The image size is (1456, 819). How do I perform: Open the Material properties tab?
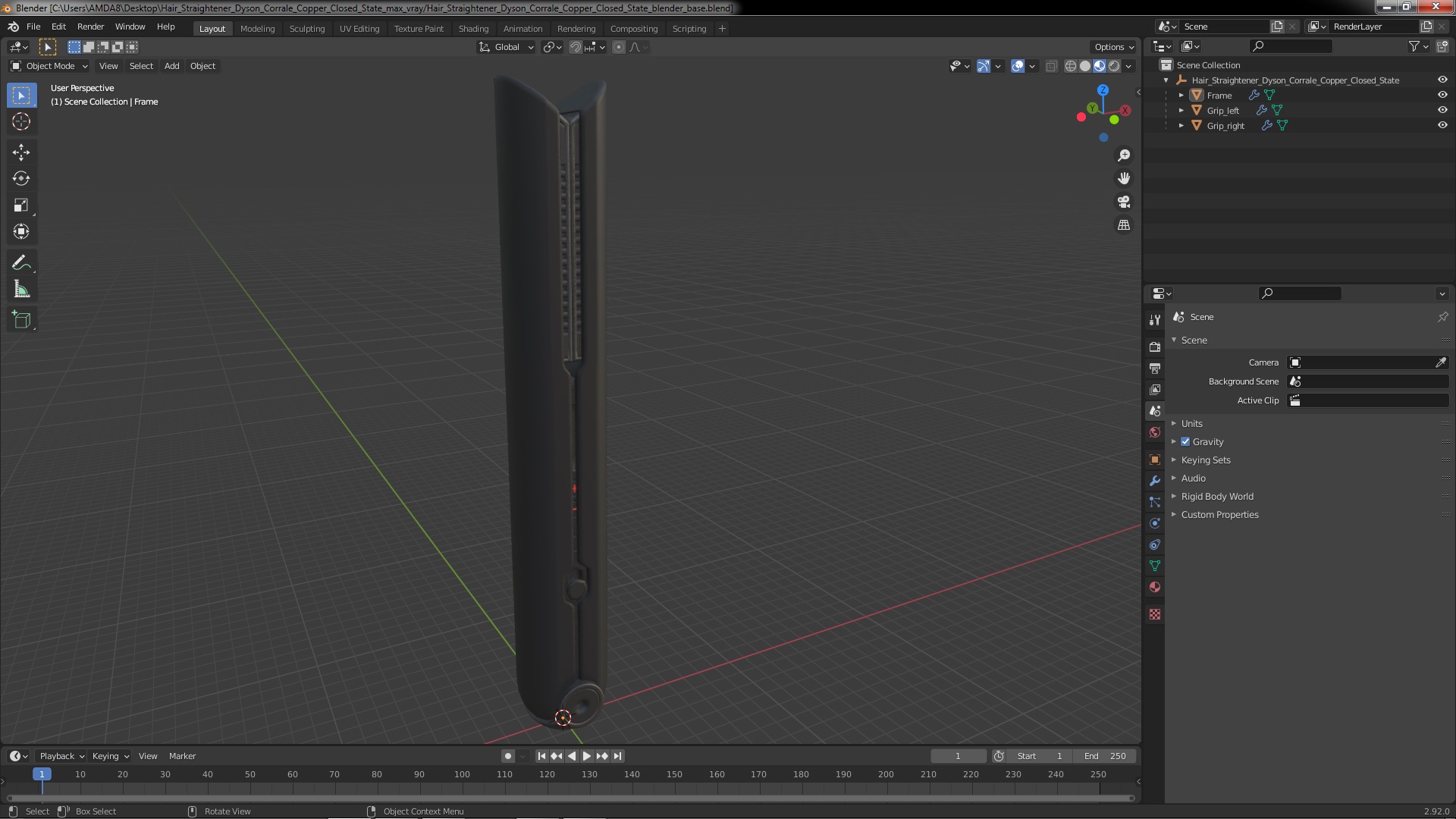point(1154,587)
